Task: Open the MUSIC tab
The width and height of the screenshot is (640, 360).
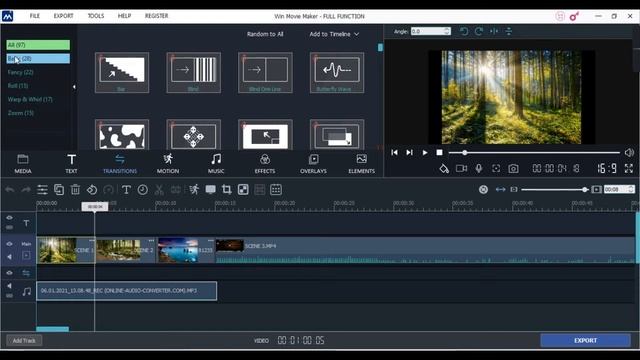Action: tap(216, 164)
